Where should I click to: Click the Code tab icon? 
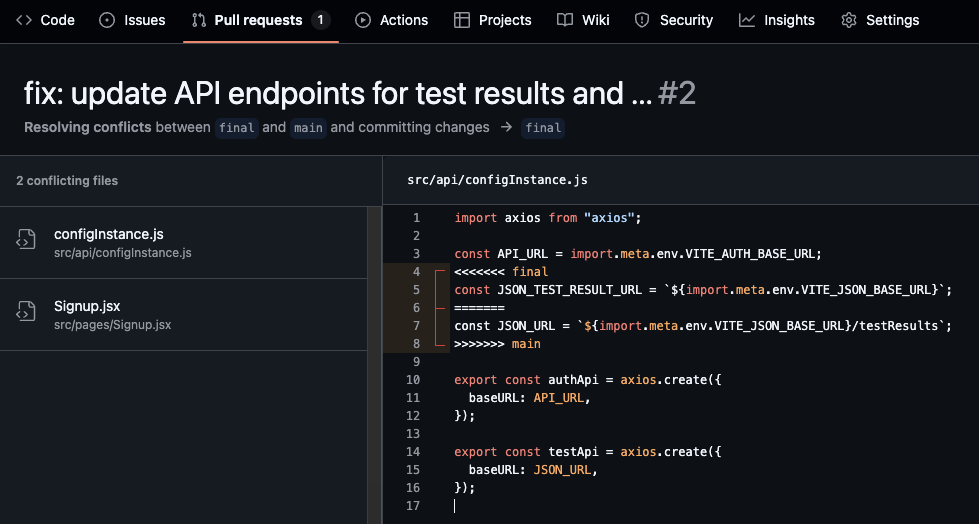[24, 20]
